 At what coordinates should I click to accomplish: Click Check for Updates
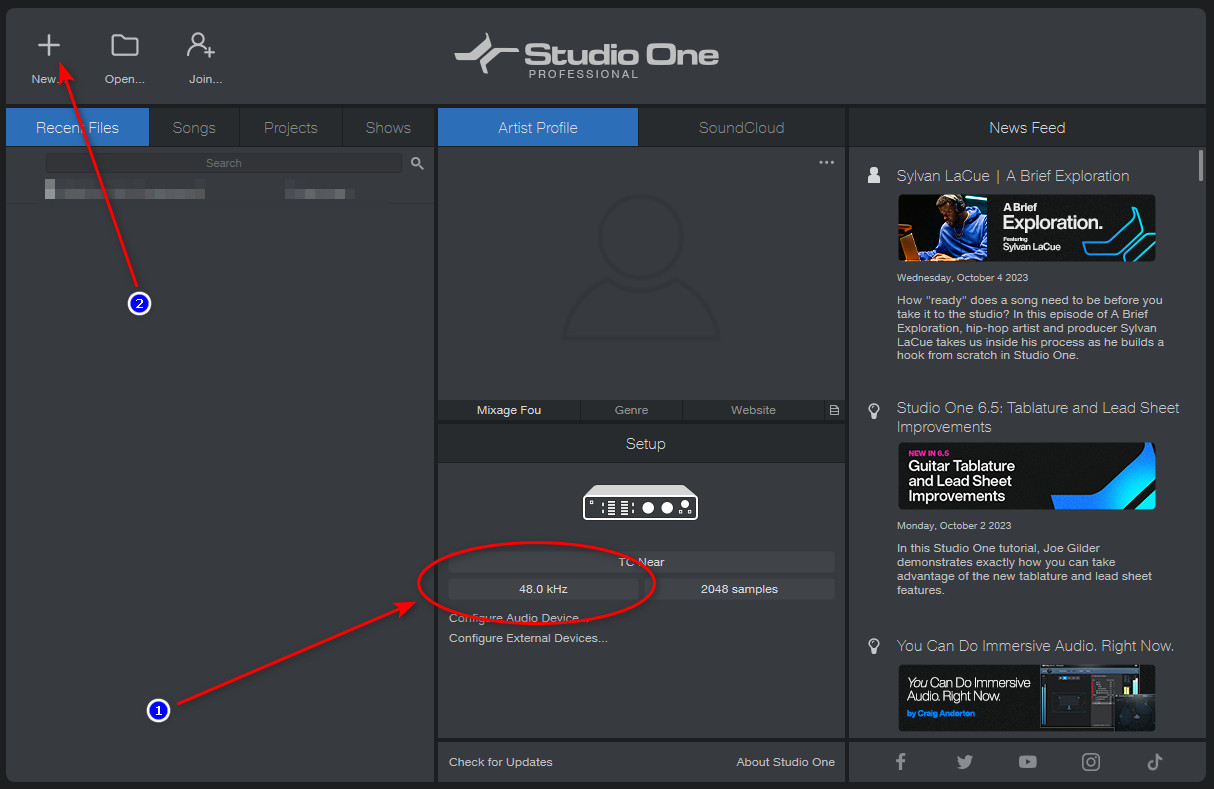click(x=500, y=762)
